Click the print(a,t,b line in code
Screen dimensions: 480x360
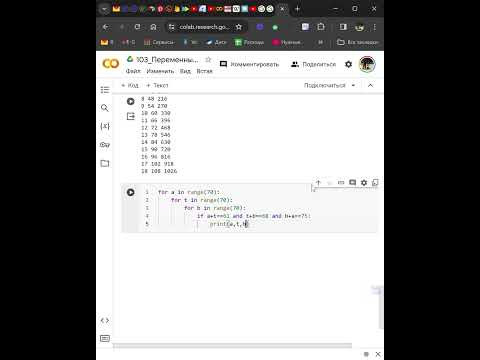click(229, 224)
